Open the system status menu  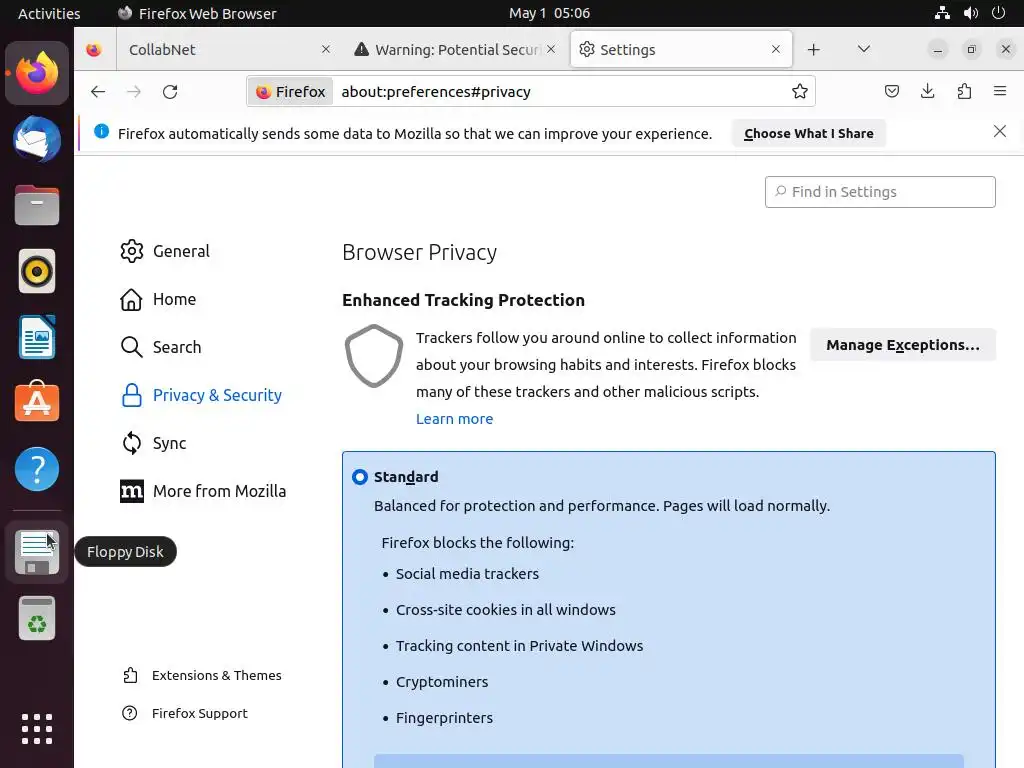969,13
